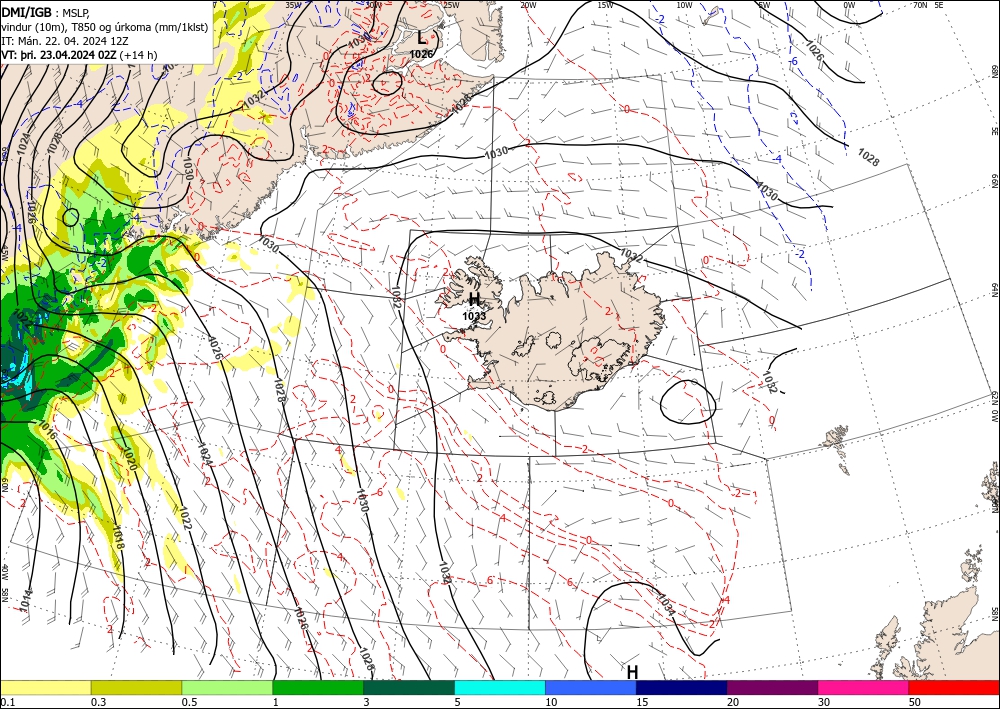The width and height of the screenshot is (1000, 709).
Task: Click the '35W' longitude label
Action: pos(293,5)
